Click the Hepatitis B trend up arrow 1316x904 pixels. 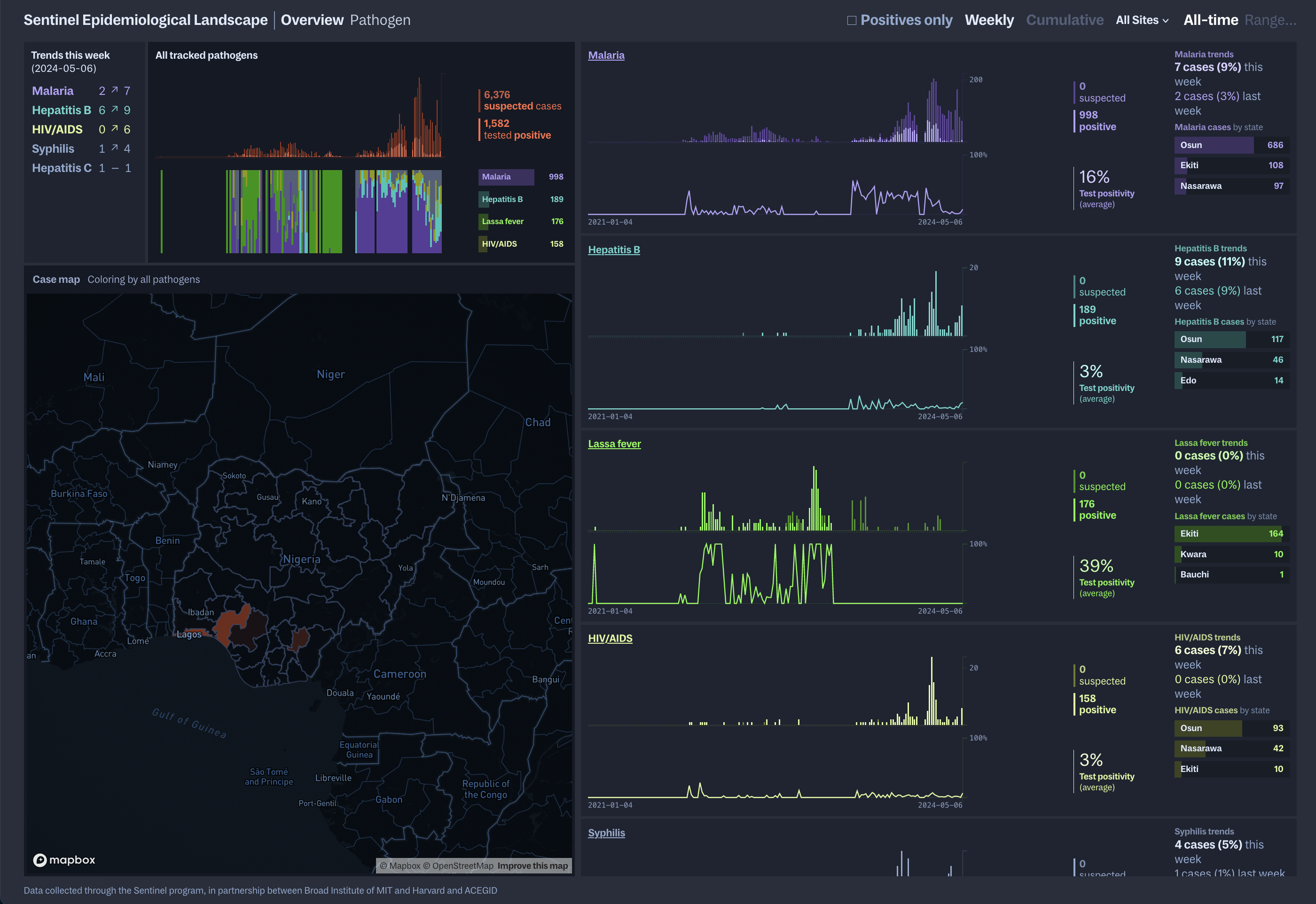click(114, 109)
